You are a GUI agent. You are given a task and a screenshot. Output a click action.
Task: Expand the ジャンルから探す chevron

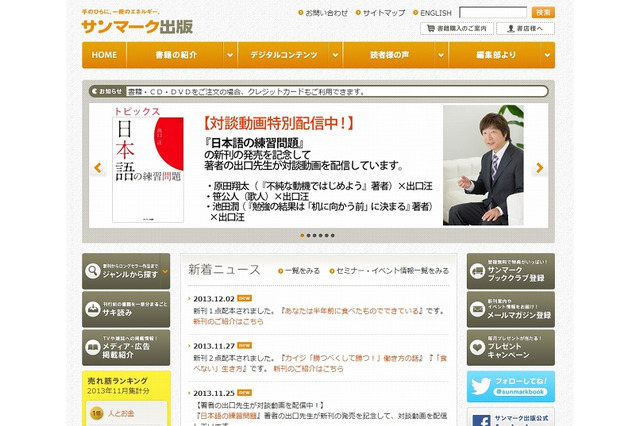[x=165, y=271]
